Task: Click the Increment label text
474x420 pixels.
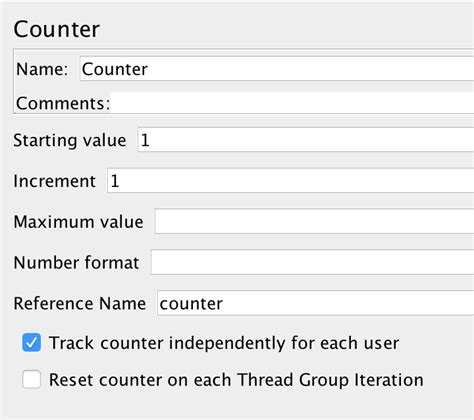Action: [54, 181]
